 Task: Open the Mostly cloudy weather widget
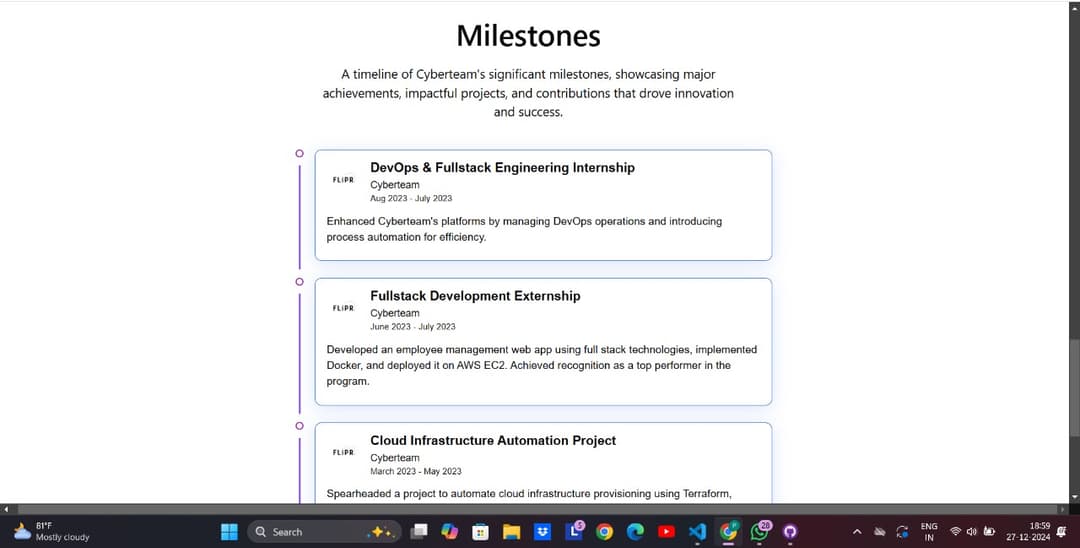(x=50, y=532)
